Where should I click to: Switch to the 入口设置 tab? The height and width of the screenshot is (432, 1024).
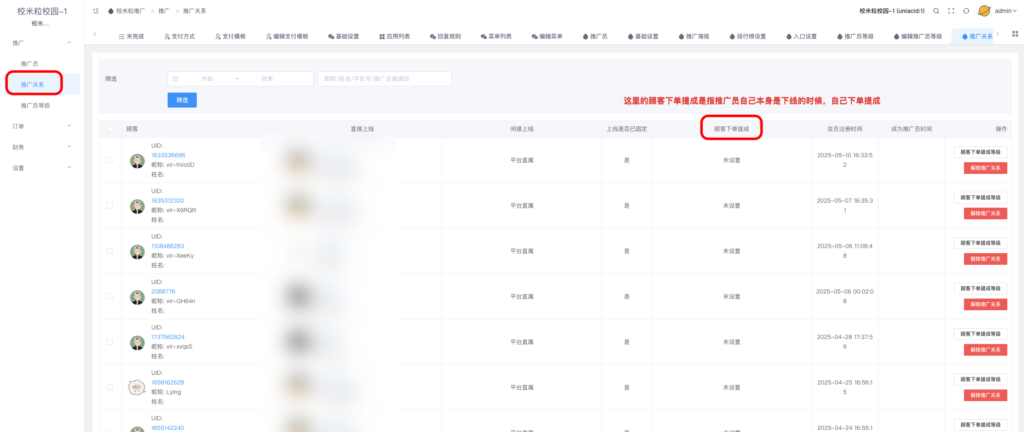point(801,37)
